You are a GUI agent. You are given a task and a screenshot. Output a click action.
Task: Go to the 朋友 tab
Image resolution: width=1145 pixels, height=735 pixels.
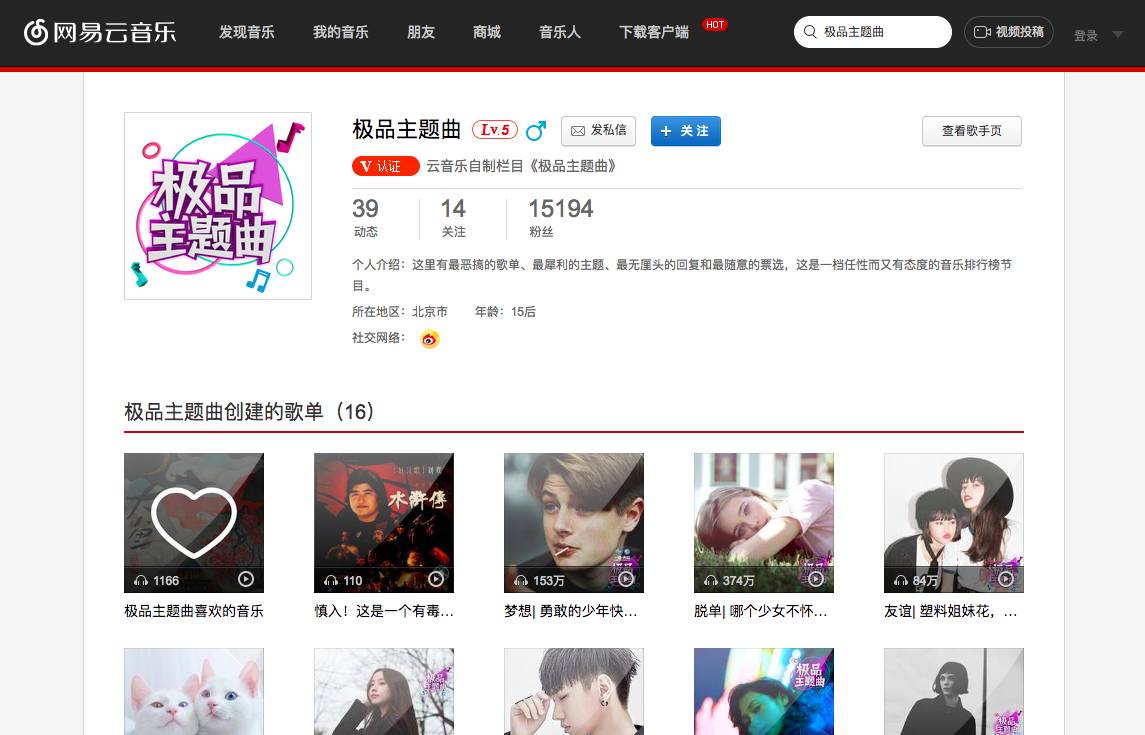(421, 32)
